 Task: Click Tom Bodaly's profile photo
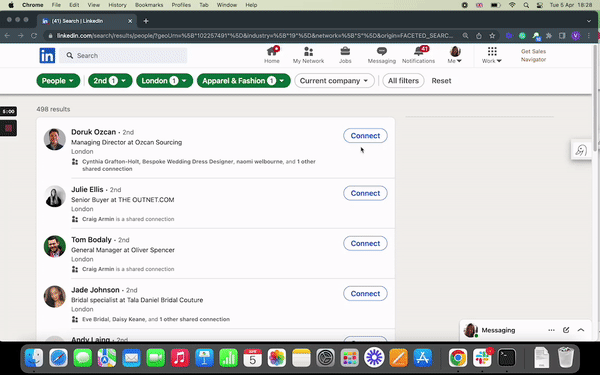point(55,246)
